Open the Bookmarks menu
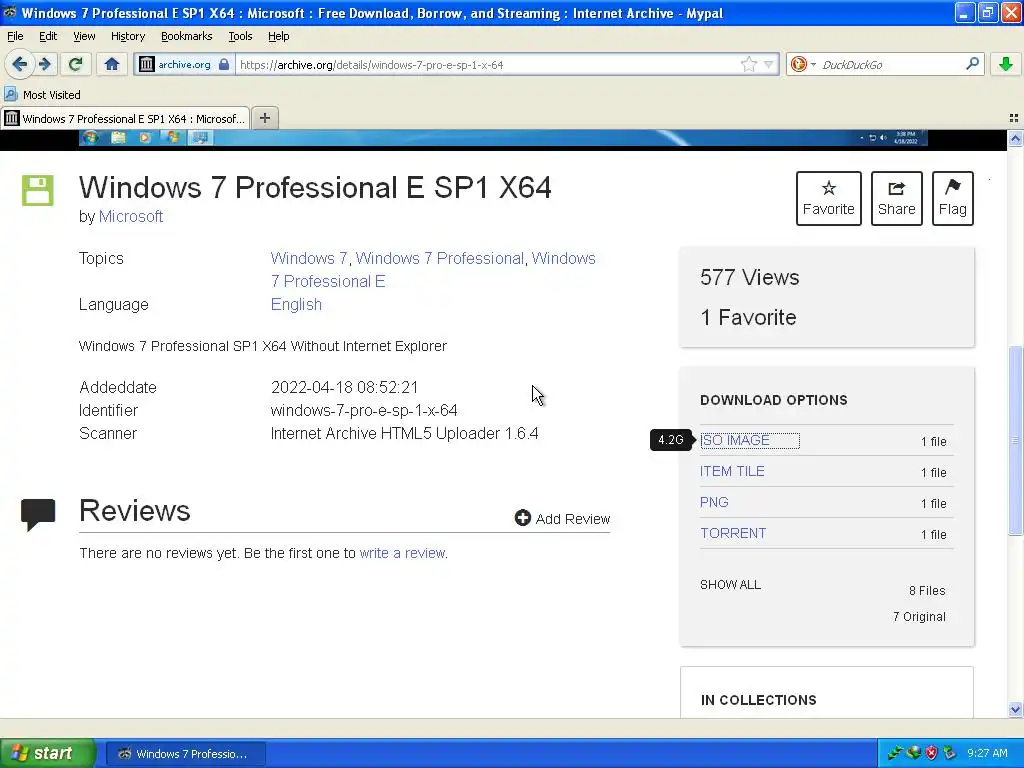The width and height of the screenshot is (1024, 768). [187, 36]
